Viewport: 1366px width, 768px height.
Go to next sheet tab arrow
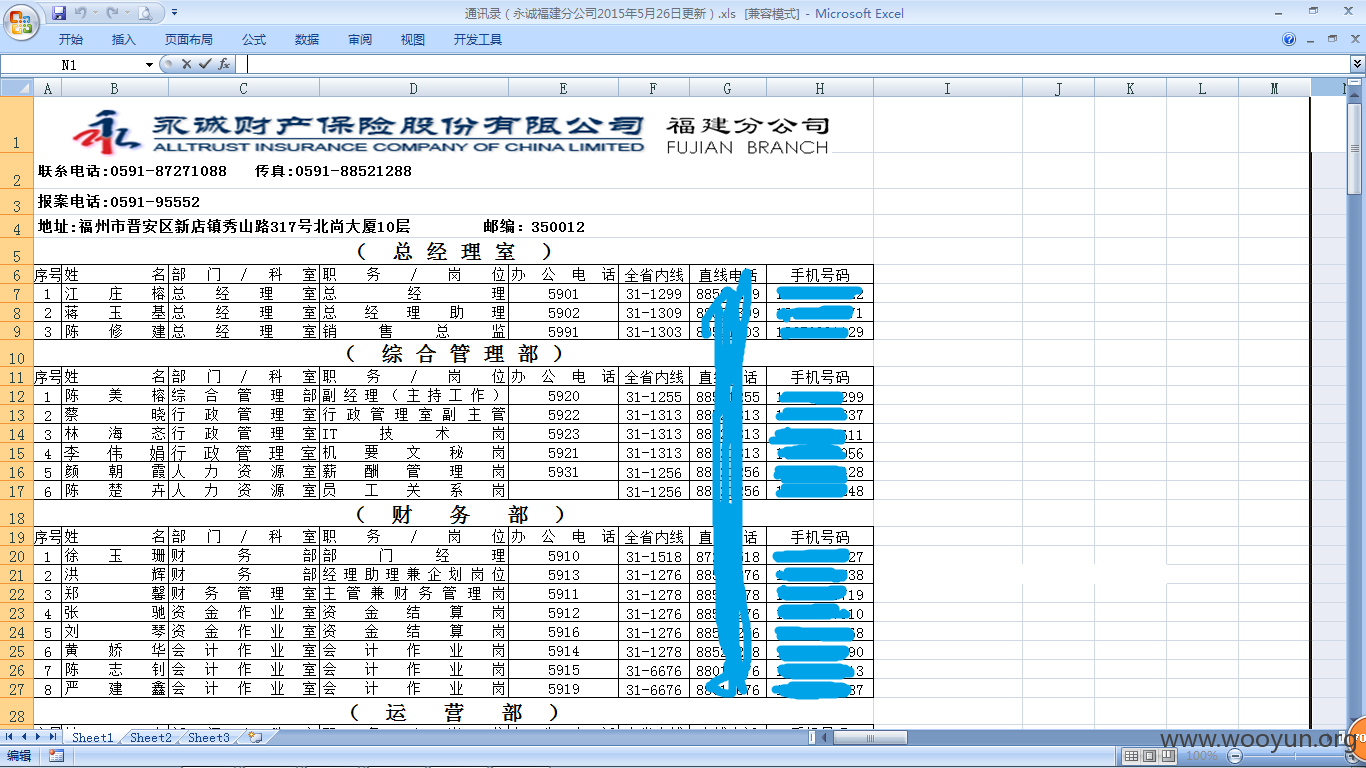click(39, 737)
